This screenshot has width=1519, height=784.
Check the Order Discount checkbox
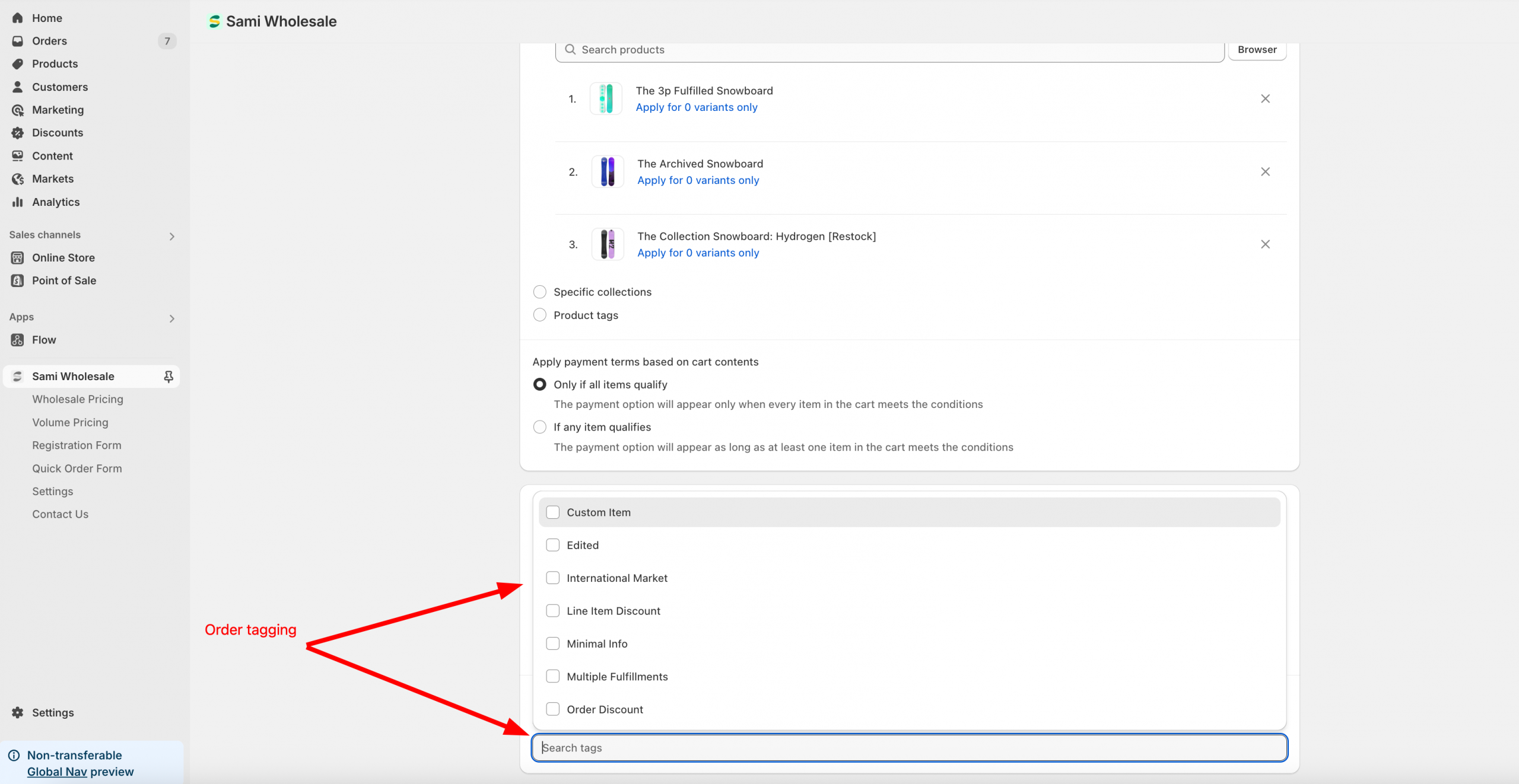552,709
